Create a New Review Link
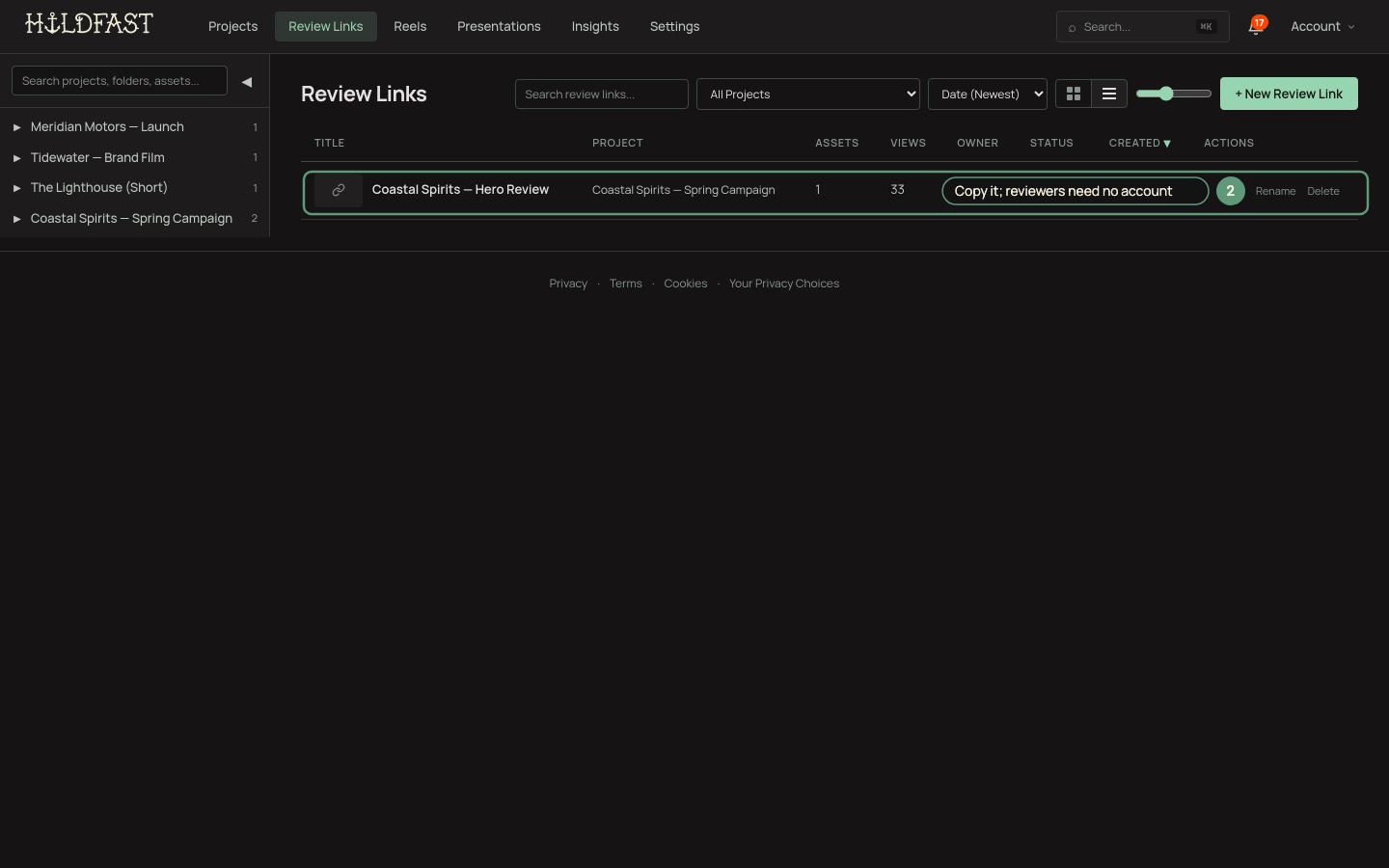1389x868 pixels. [1289, 94]
